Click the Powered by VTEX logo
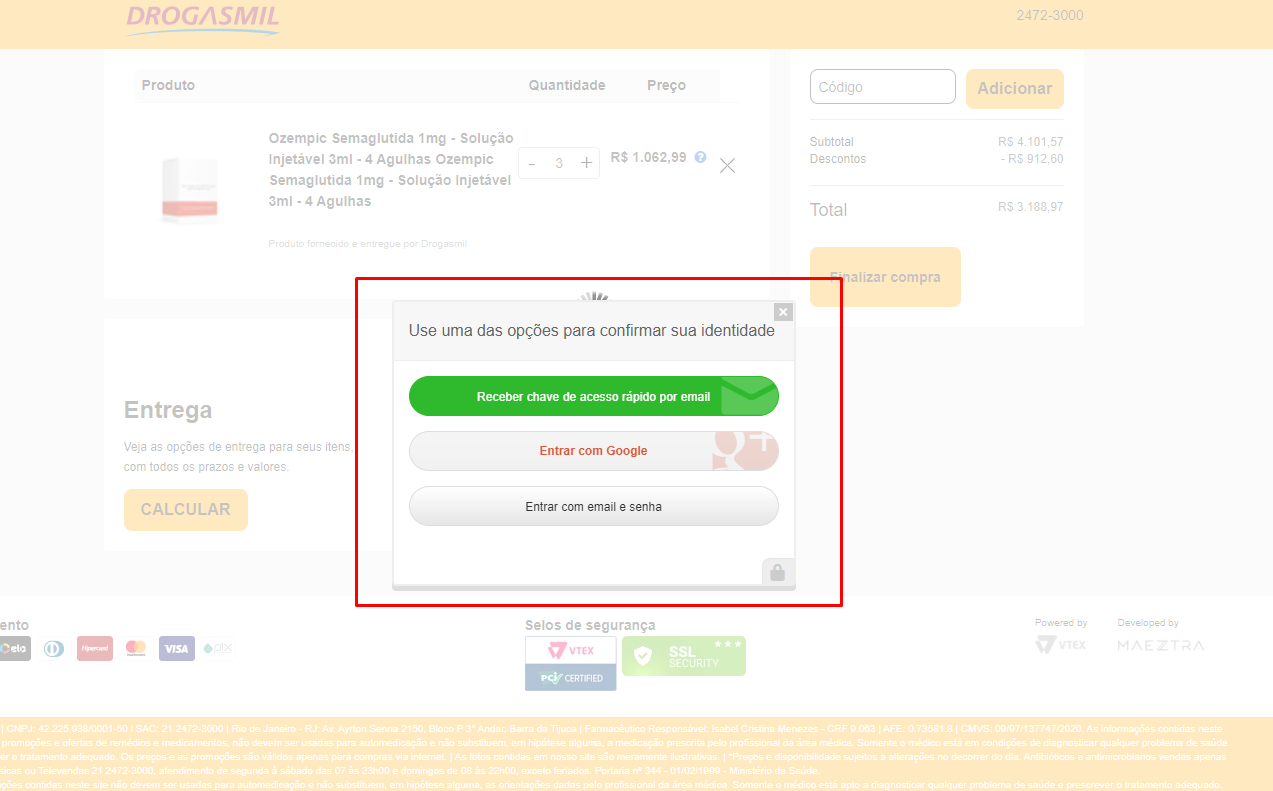This screenshot has height=791, width=1273. [x=1061, y=645]
